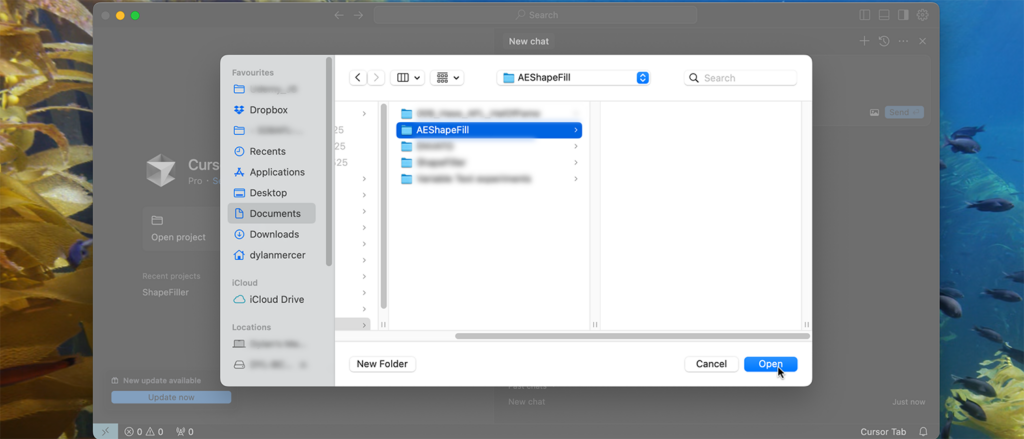Click the iCloud Drive cloud icon
This screenshot has height=439, width=1024.
(239, 299)
